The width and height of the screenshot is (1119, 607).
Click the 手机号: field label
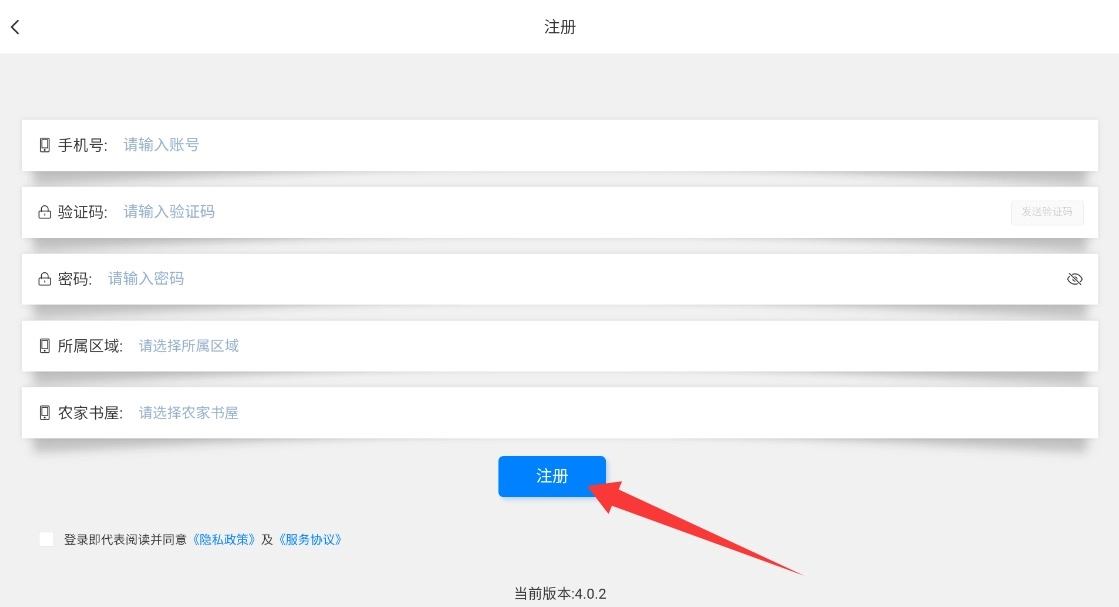point(82,145)
